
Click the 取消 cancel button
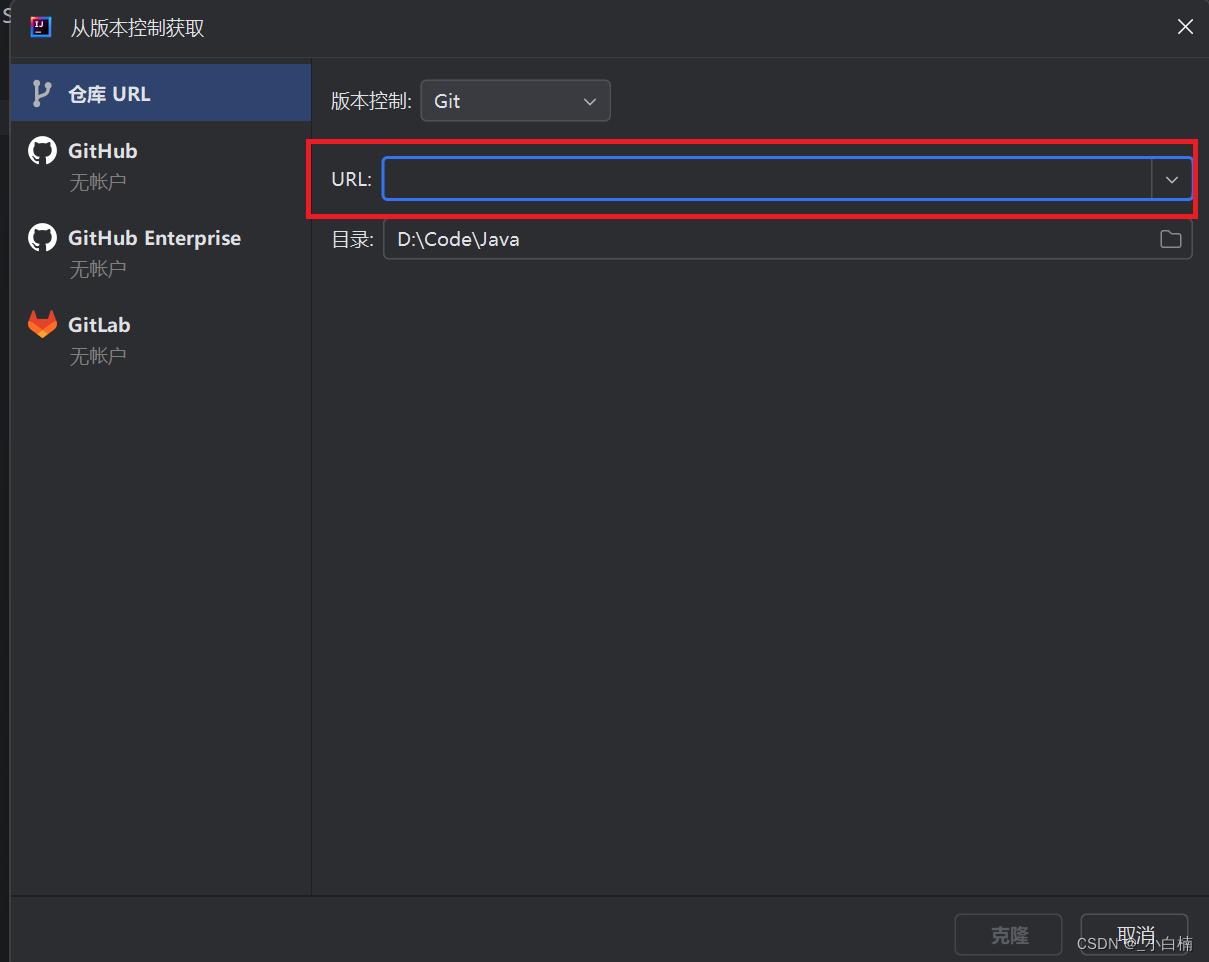(x=1135, y=935)
